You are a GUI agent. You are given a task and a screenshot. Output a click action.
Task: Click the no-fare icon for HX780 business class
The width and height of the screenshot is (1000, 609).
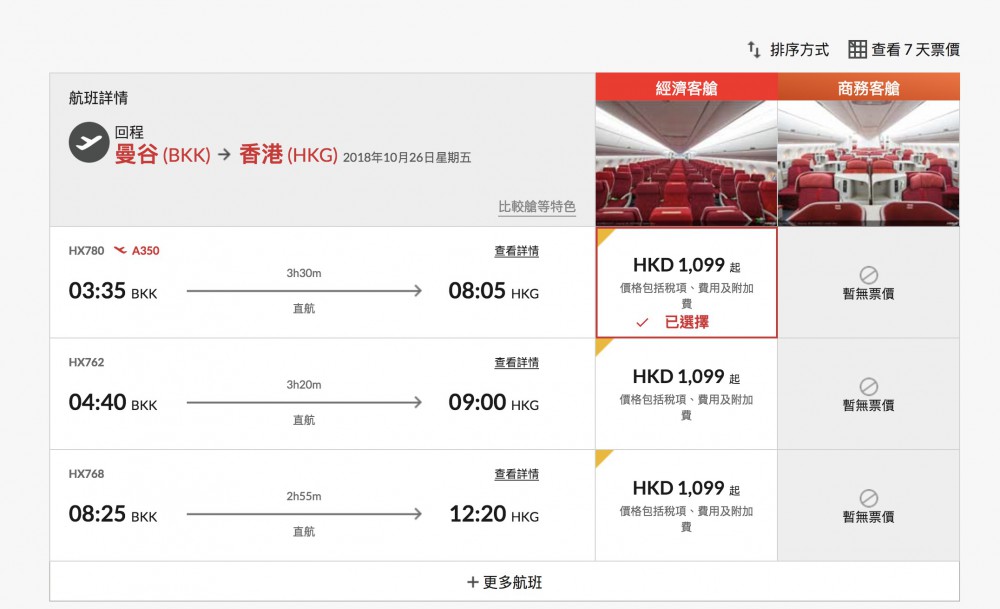pyautogui.click(x=866, y=277)
